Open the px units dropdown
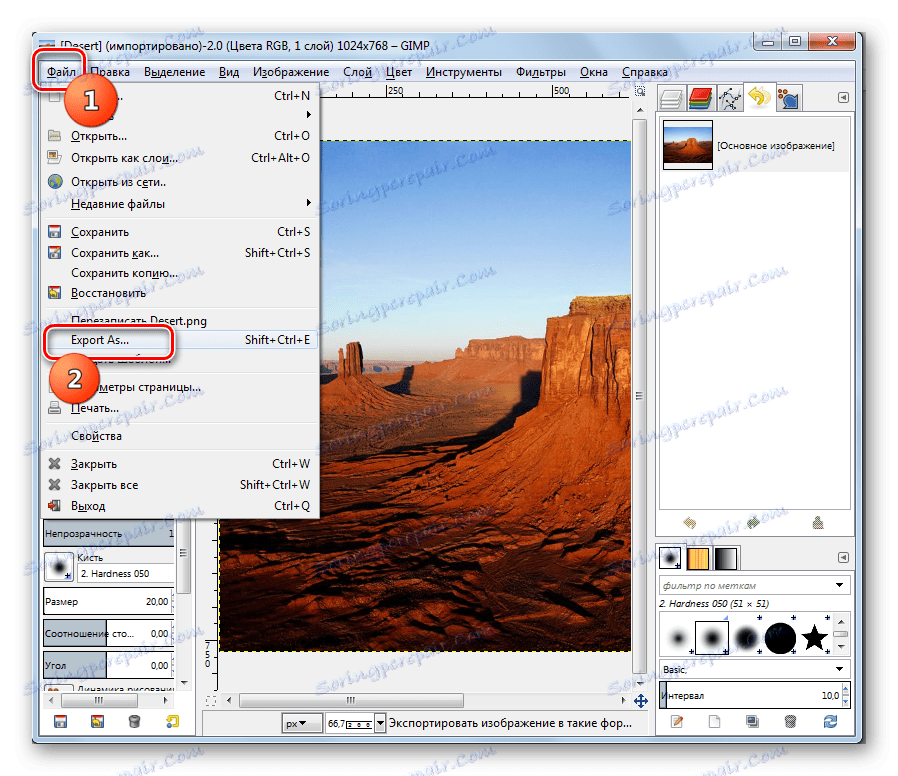Screen dimensions: 898x776 pyautogui.click(x=300, y=722)
